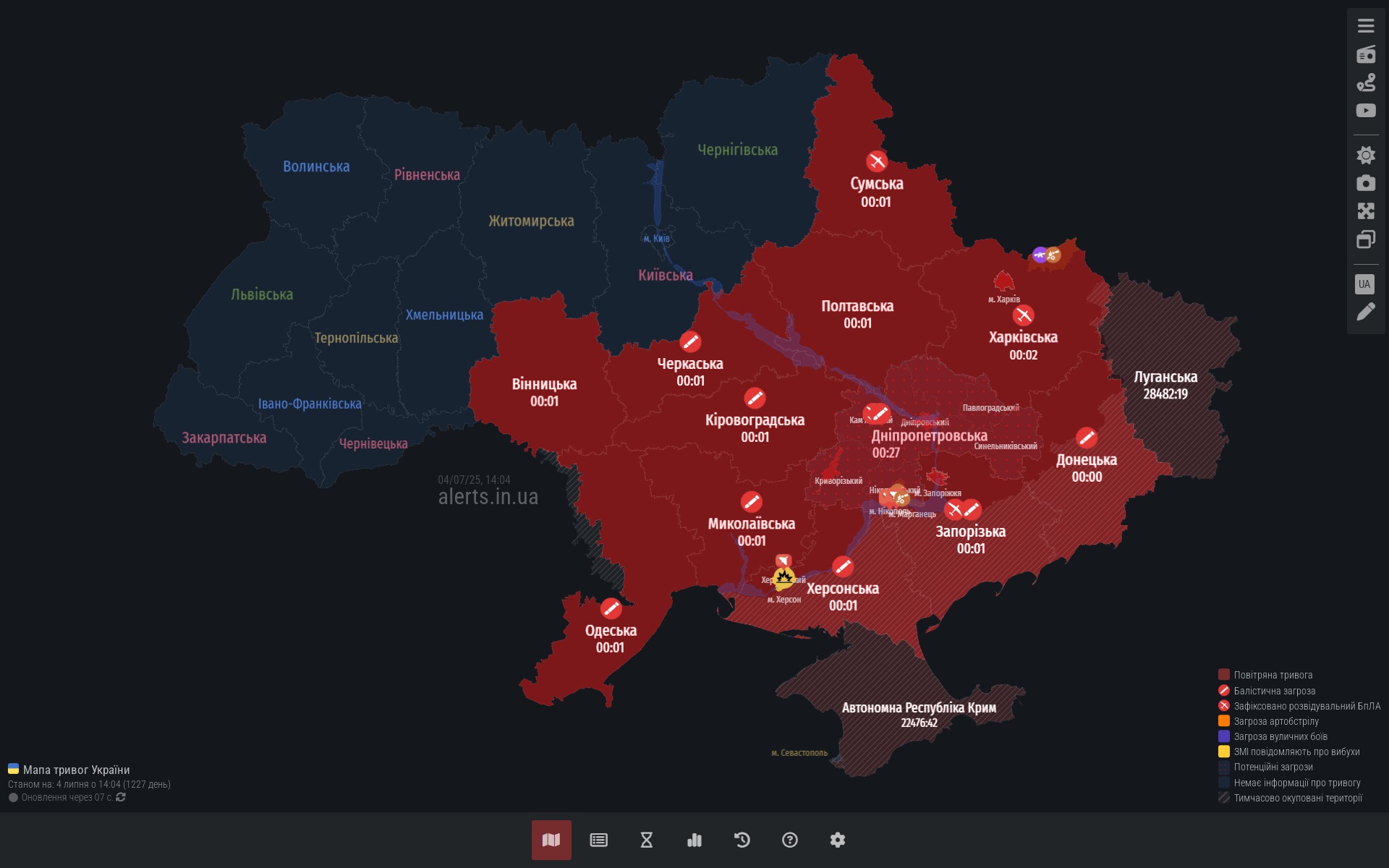Click the yellow explosion marker near Херсон

point(783,578)
